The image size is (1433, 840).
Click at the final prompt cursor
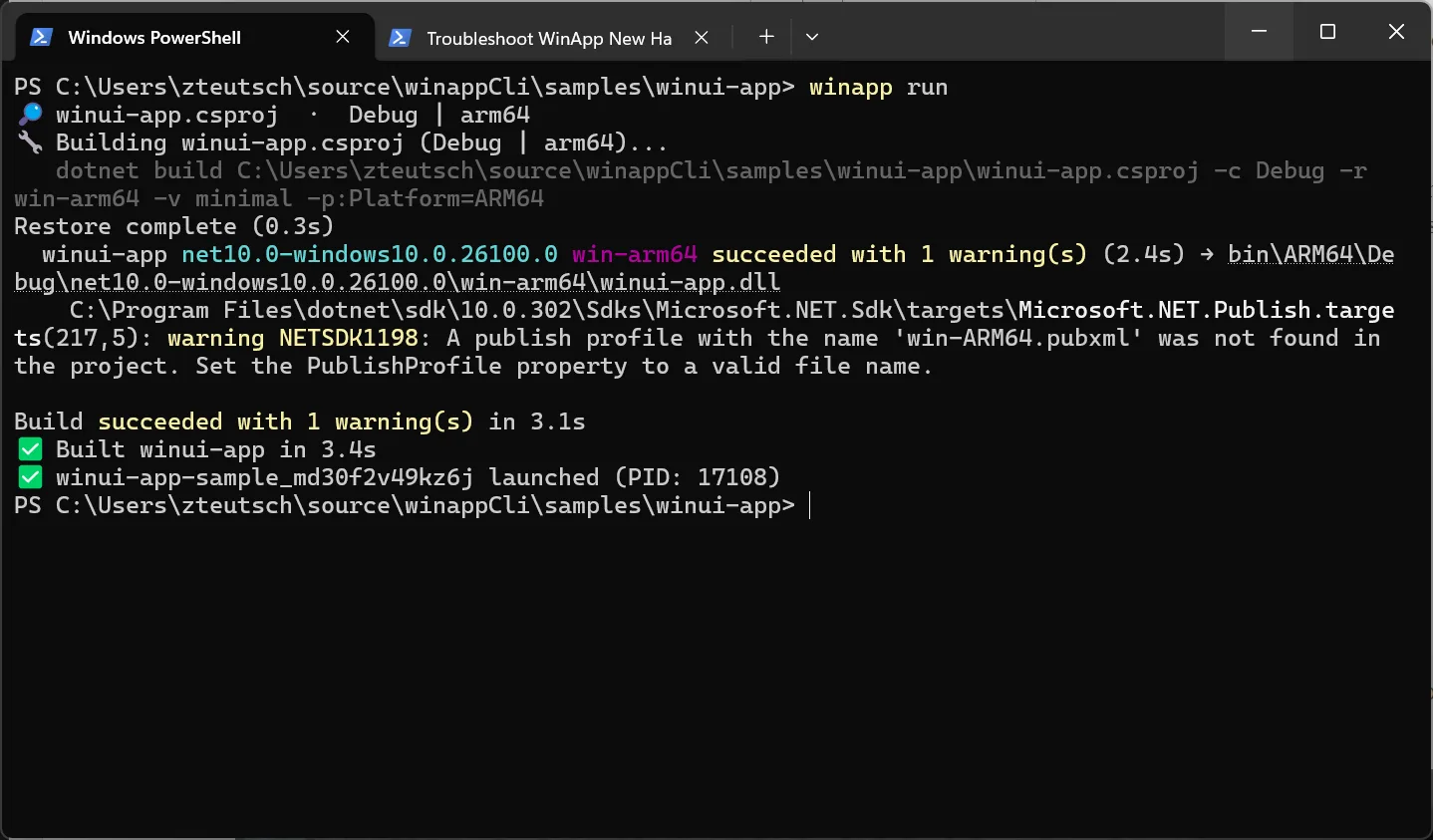click(x=810, y=505)
